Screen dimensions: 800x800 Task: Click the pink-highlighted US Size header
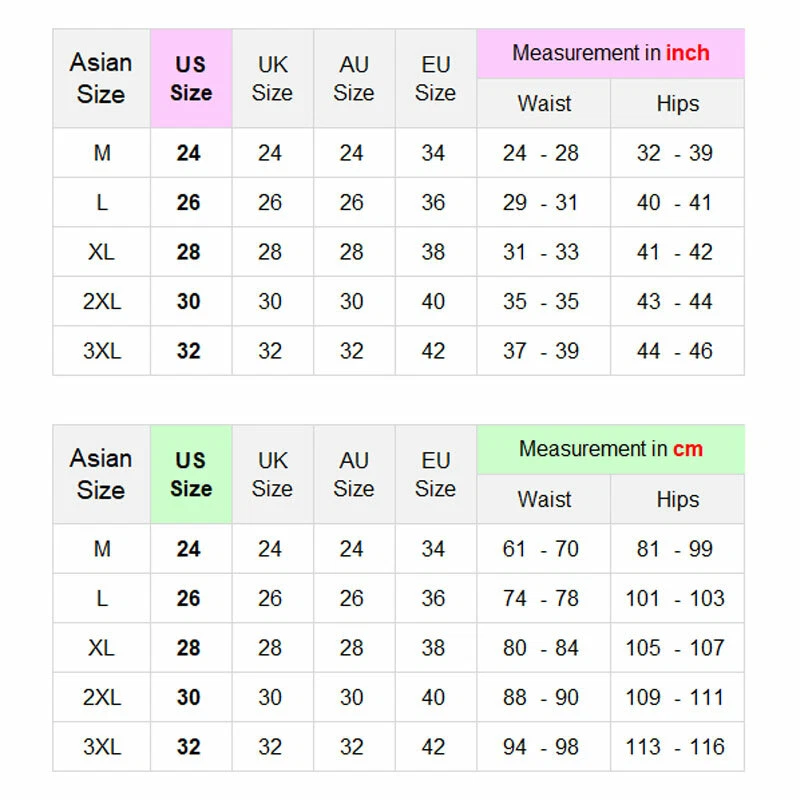(191, 79)
